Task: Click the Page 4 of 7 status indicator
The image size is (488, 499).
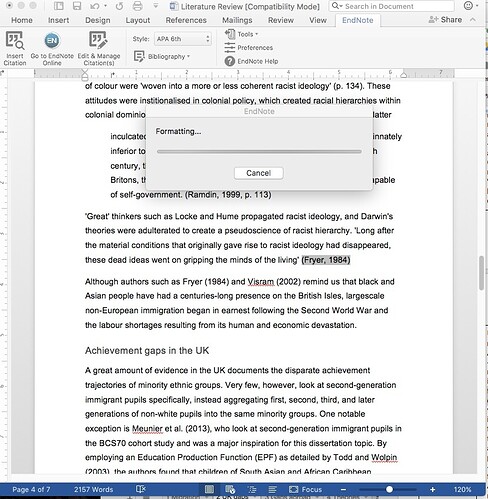Action: tap(31, 490)
